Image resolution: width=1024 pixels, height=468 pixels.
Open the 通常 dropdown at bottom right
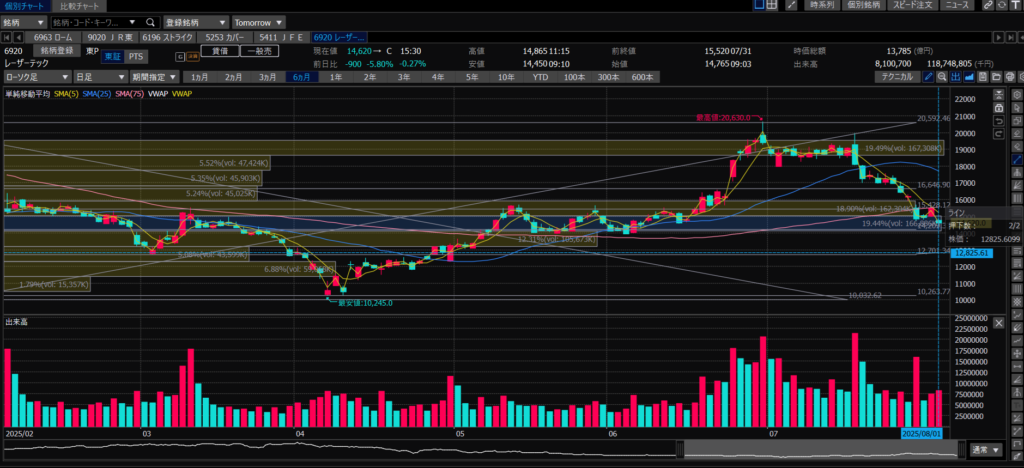[x=986, y=450]
